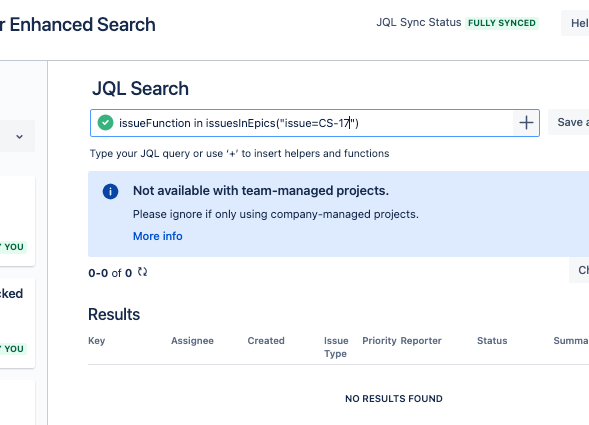Click the green valid query checkmark icon
Screen dimensions: 589x425
click(x=106, y=123)
